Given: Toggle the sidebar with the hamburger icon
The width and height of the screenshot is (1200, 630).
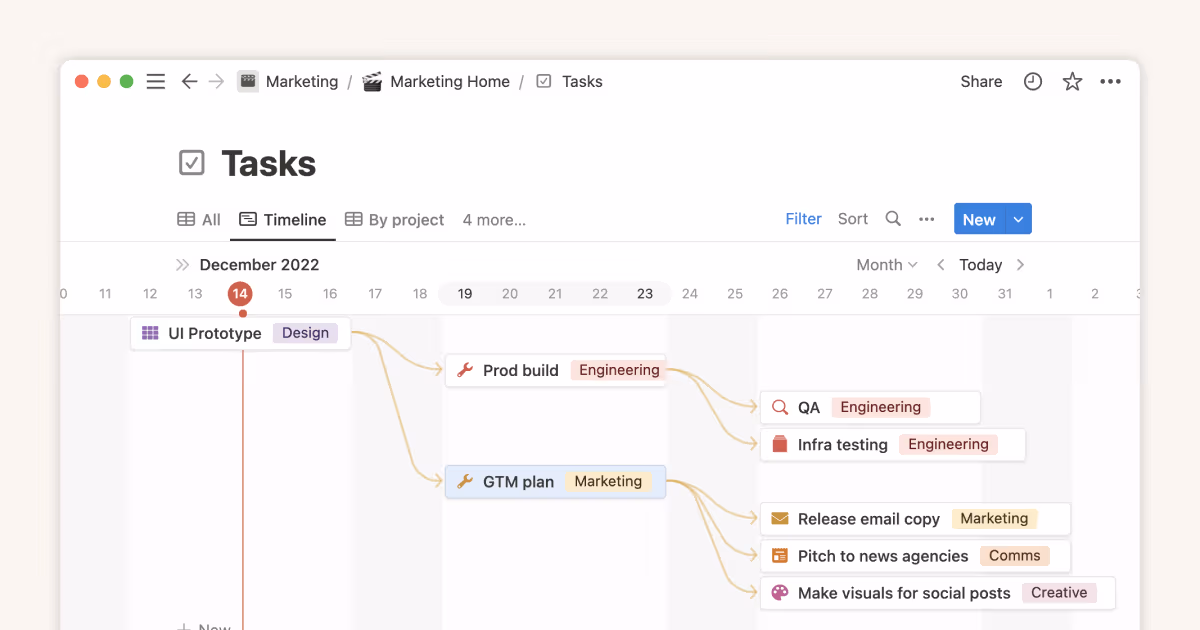Looking at the screenshot, I should tap(155, 81).
